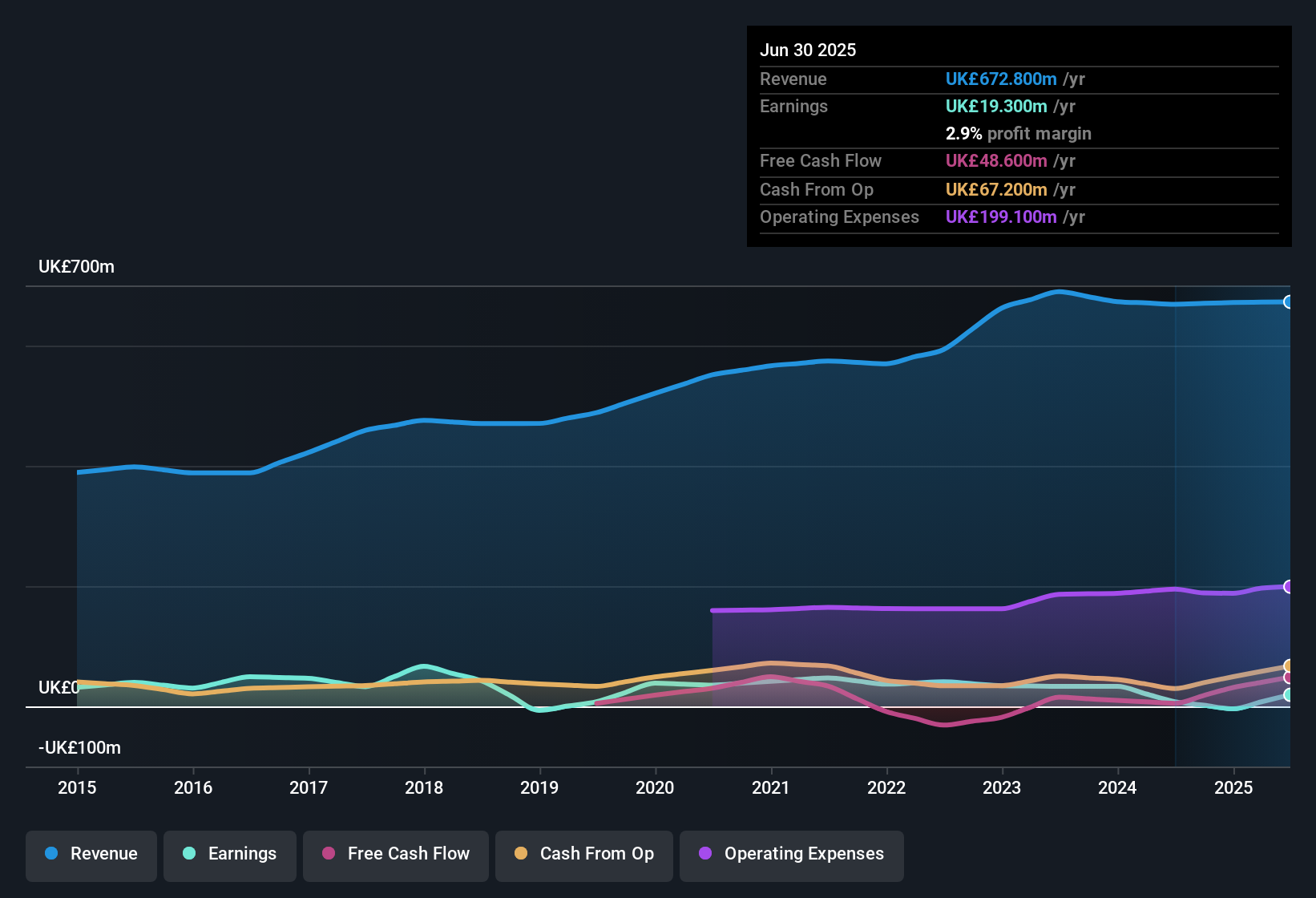This screenshot has width=1316, height=898.
Task: Toggle the Earnings series legend
Action: [230, 855]
